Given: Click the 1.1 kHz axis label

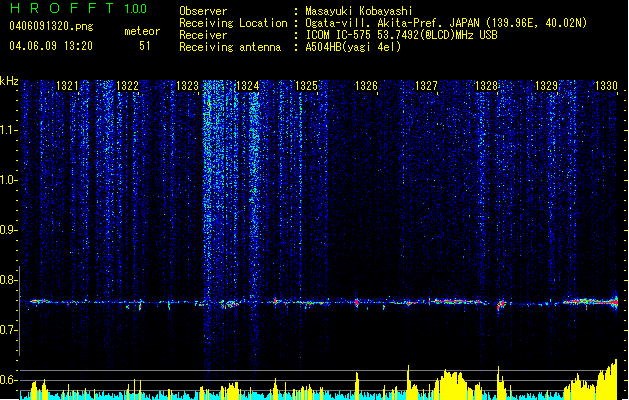Looking at the screenshot, I should (9, 130).
